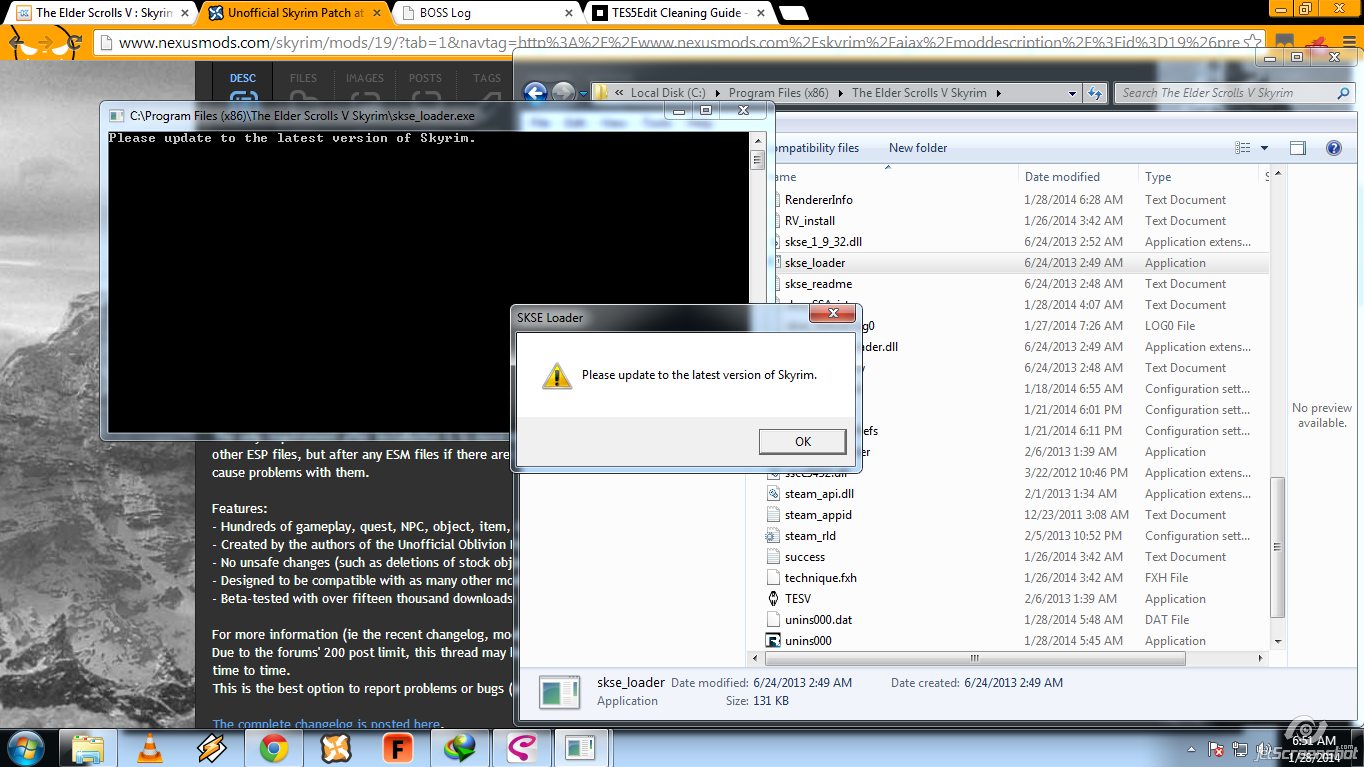Refresh the Explorer address bar
Screen dimensions: 1364x767
click(x=1095, y=93)
